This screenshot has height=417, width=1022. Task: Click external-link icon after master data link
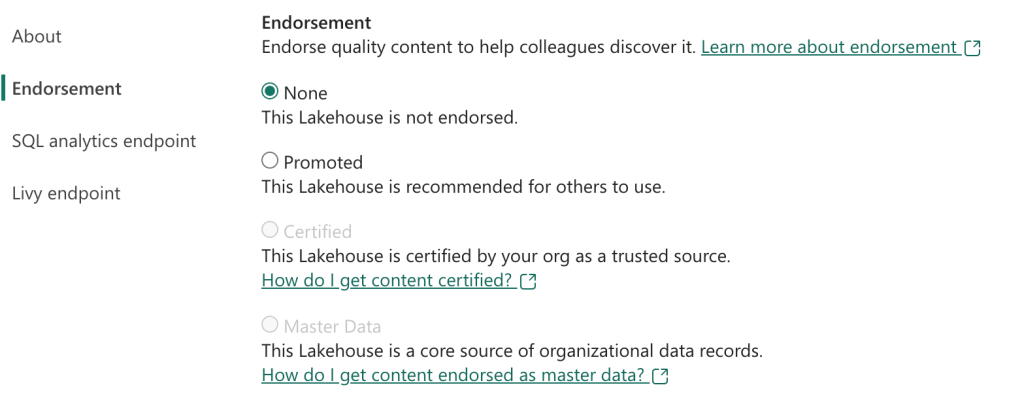(660, 377)
